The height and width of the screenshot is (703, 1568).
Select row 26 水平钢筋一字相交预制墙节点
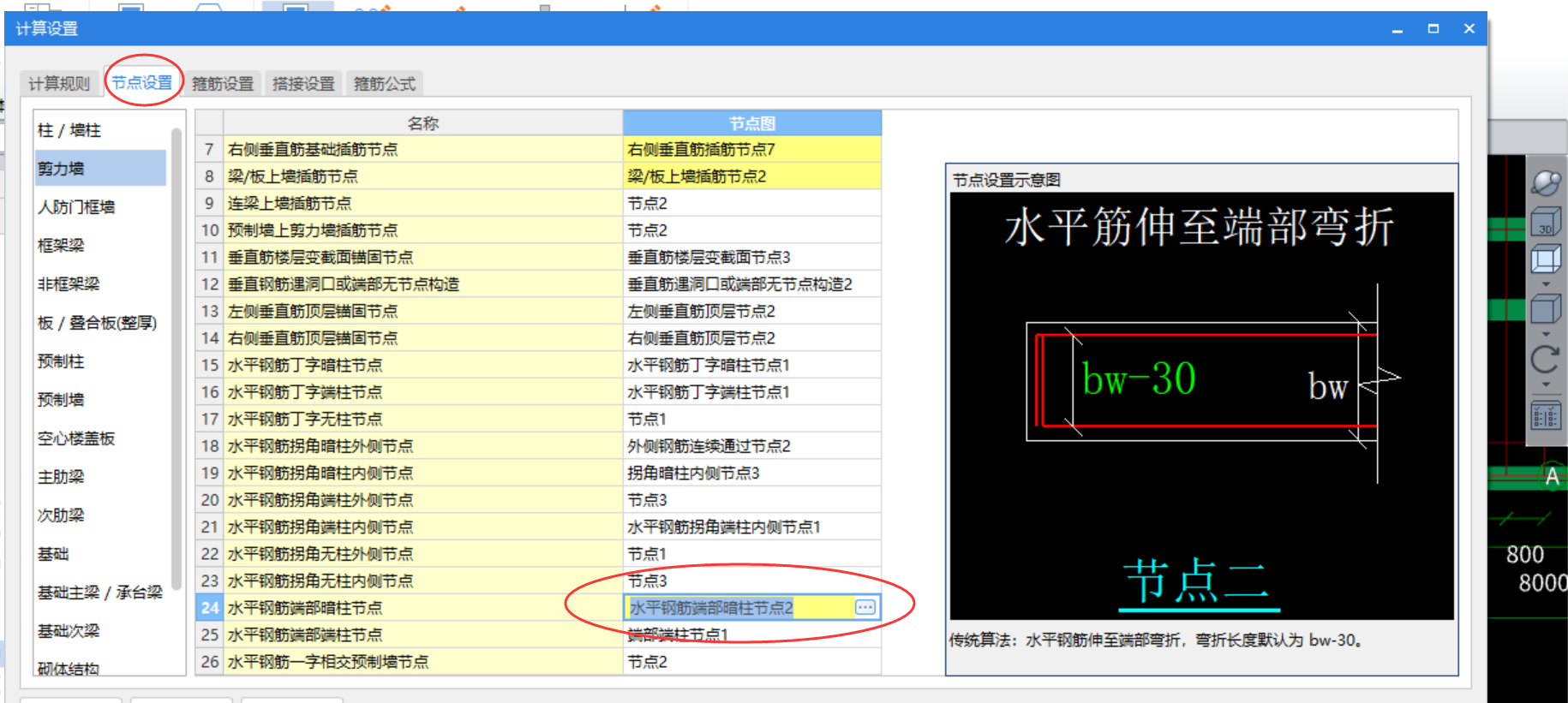(x=423, y=662)
